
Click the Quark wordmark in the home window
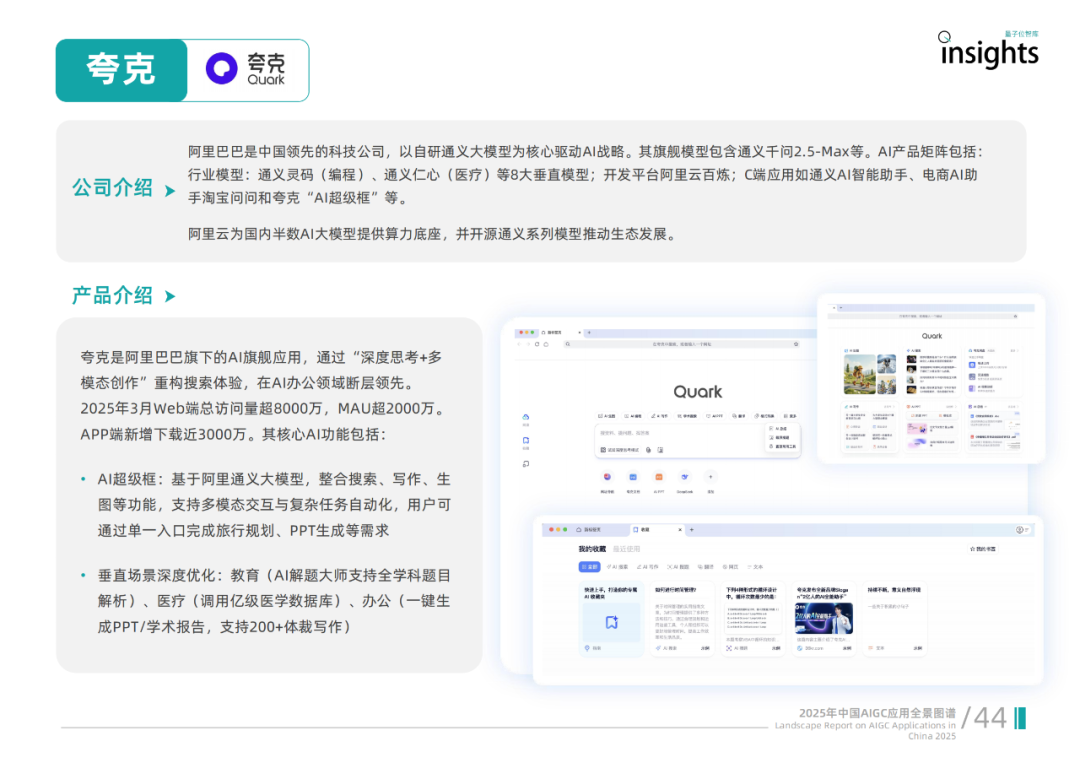698,392
